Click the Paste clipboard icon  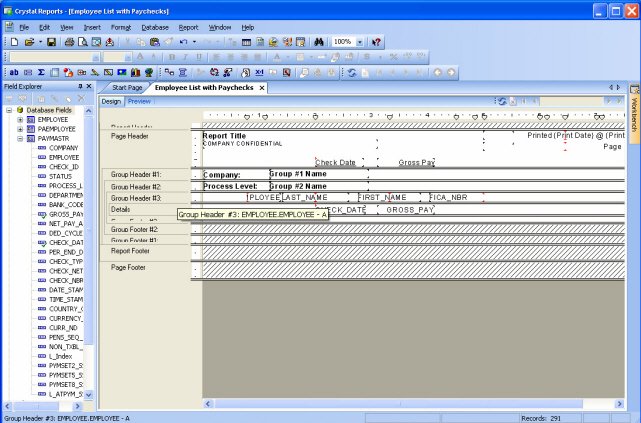[155, 42]
